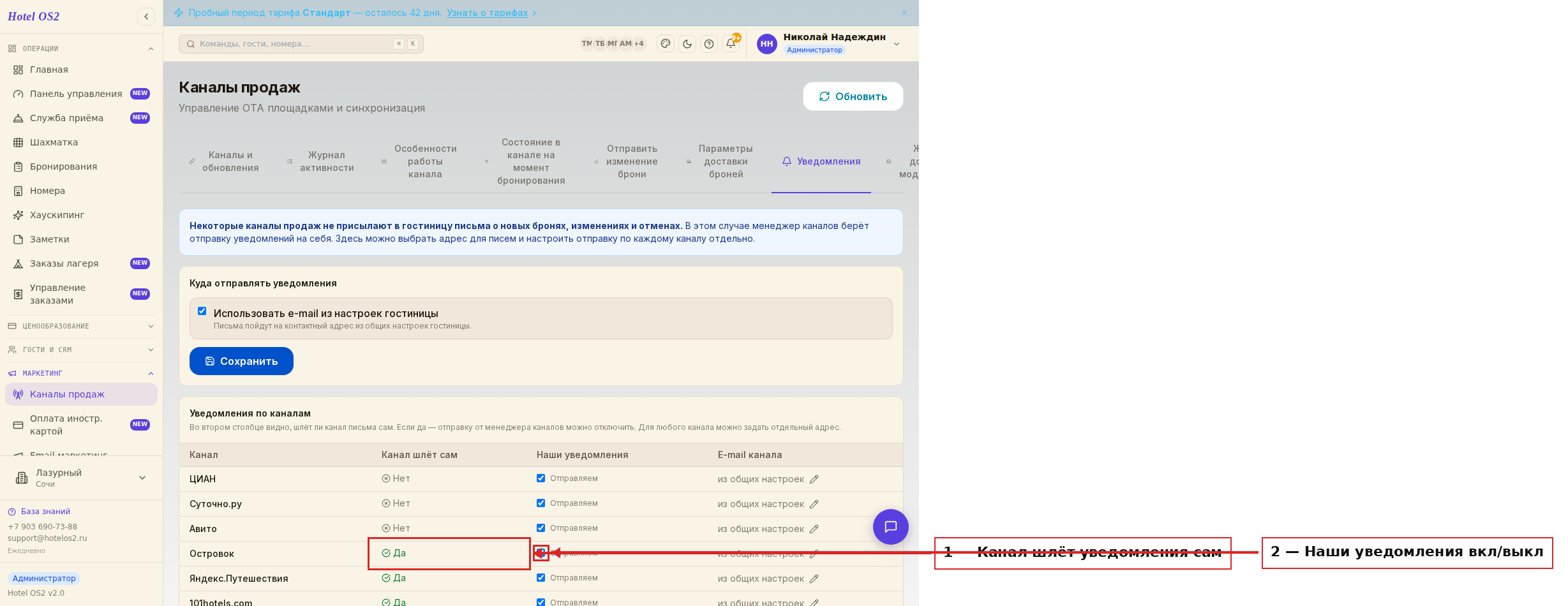Open the Лазурный hotel selector dropdown
The width and height of the screenshot is (1568, 606).
point(81,478)
